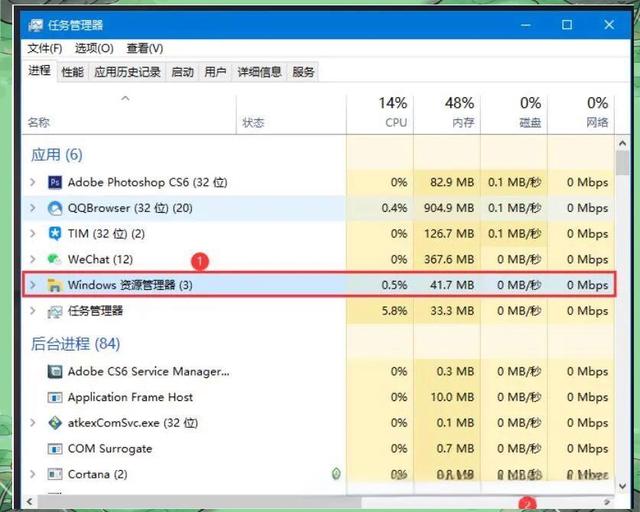Click the COM Surrogate process icon
Viewport: 640px width, 512px height.
(x=55, y=449)
